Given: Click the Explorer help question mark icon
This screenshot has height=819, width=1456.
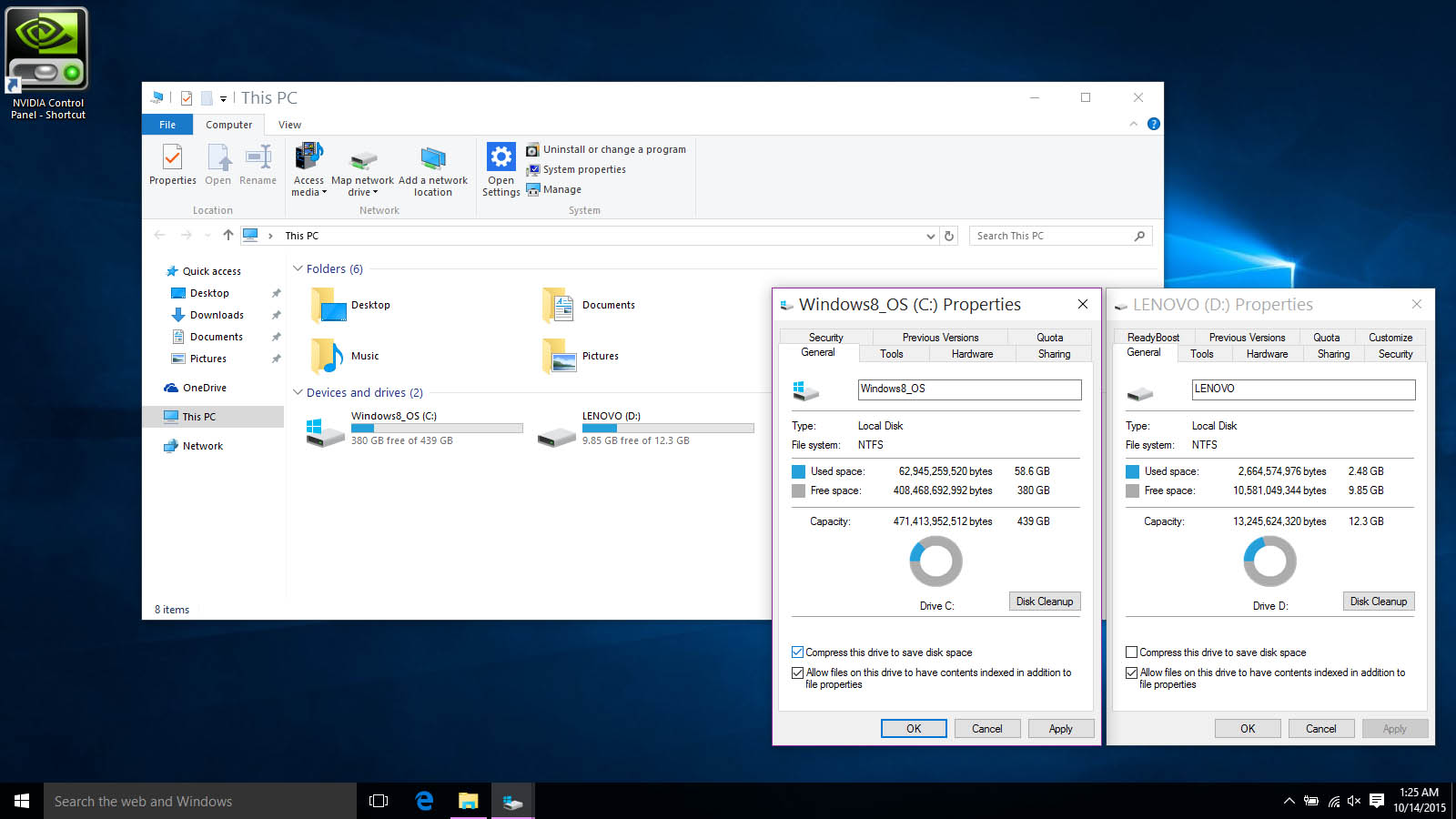Looking at the screenshot, I should [1153, 124].
